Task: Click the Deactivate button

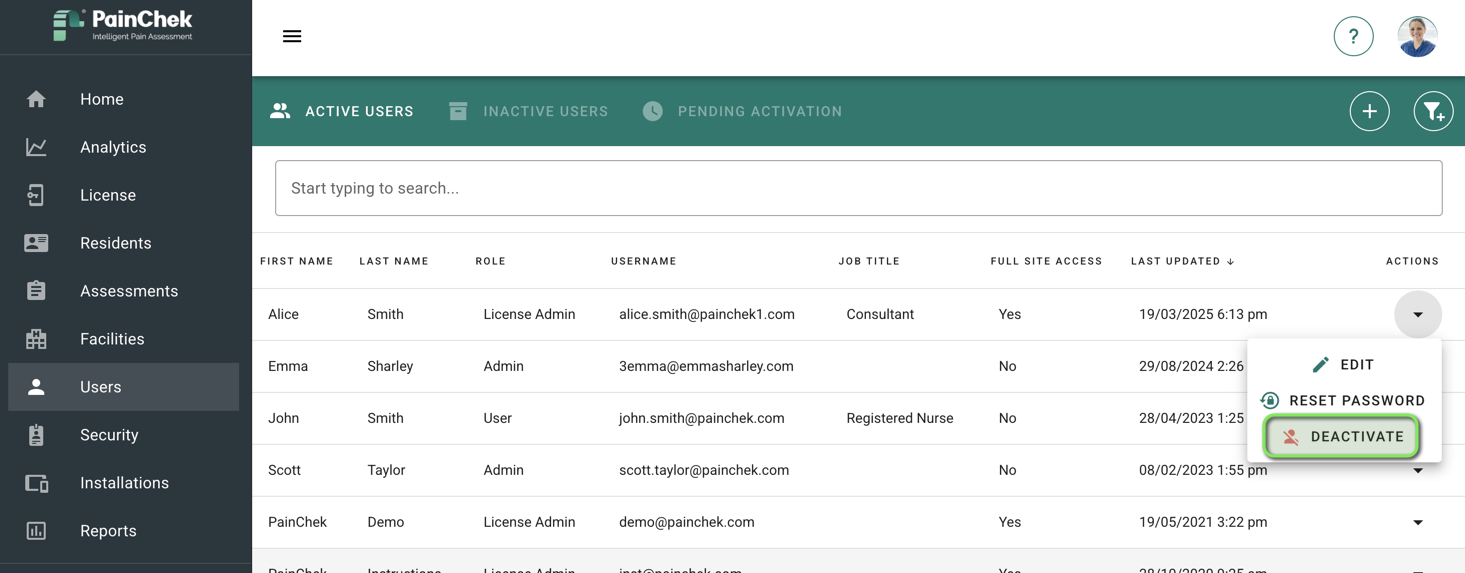Action: click(x=1343, y=437)
